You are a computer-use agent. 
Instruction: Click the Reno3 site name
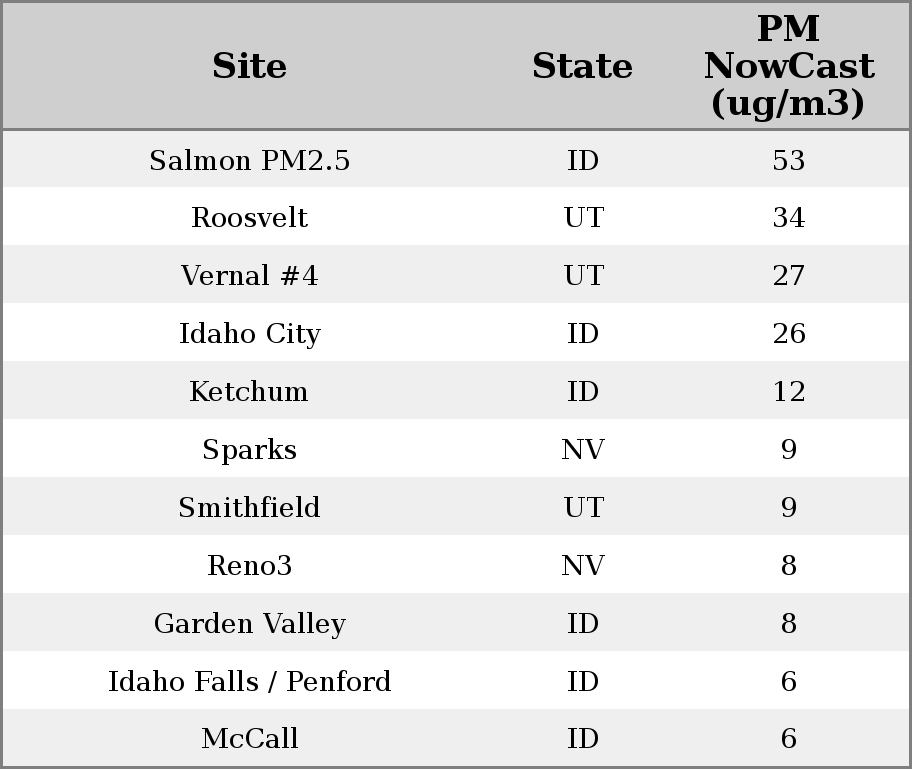tap(250, 566)
